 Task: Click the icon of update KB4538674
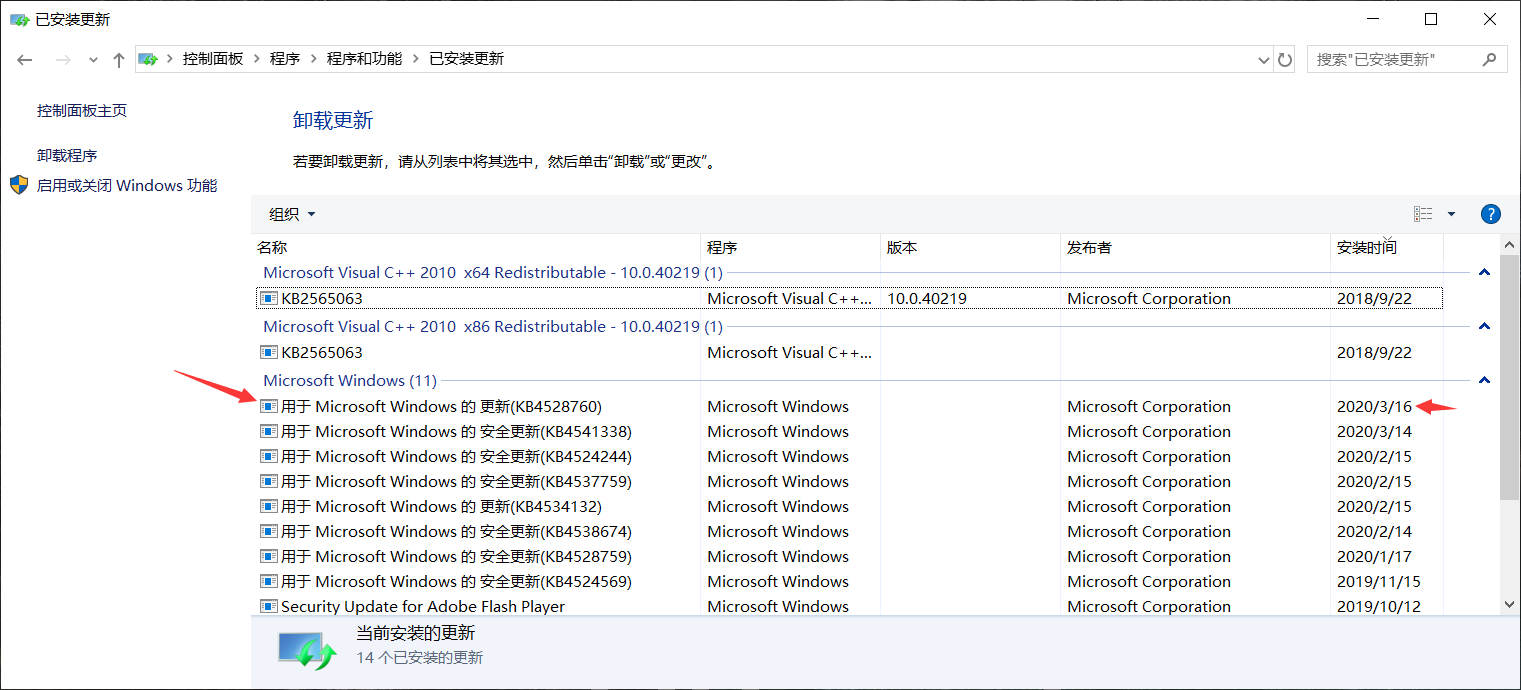pyautogui.click(x=268, y=531)
